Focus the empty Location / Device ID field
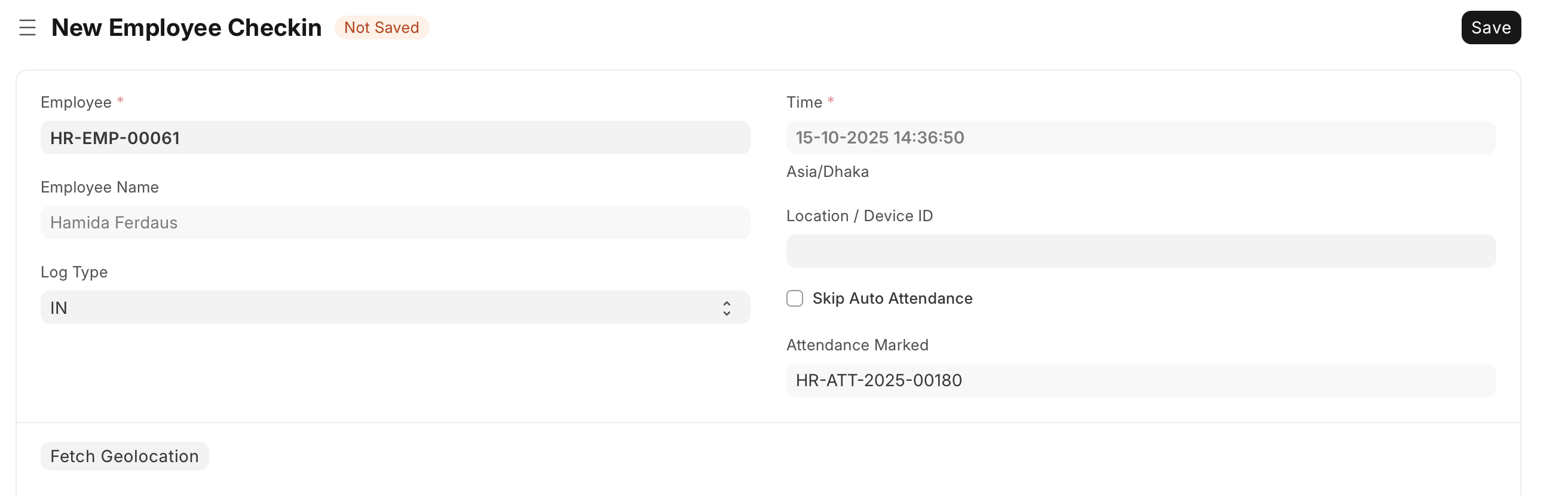The width and height of the screenshot is (1568, 495). click(x=1140, y=252)
